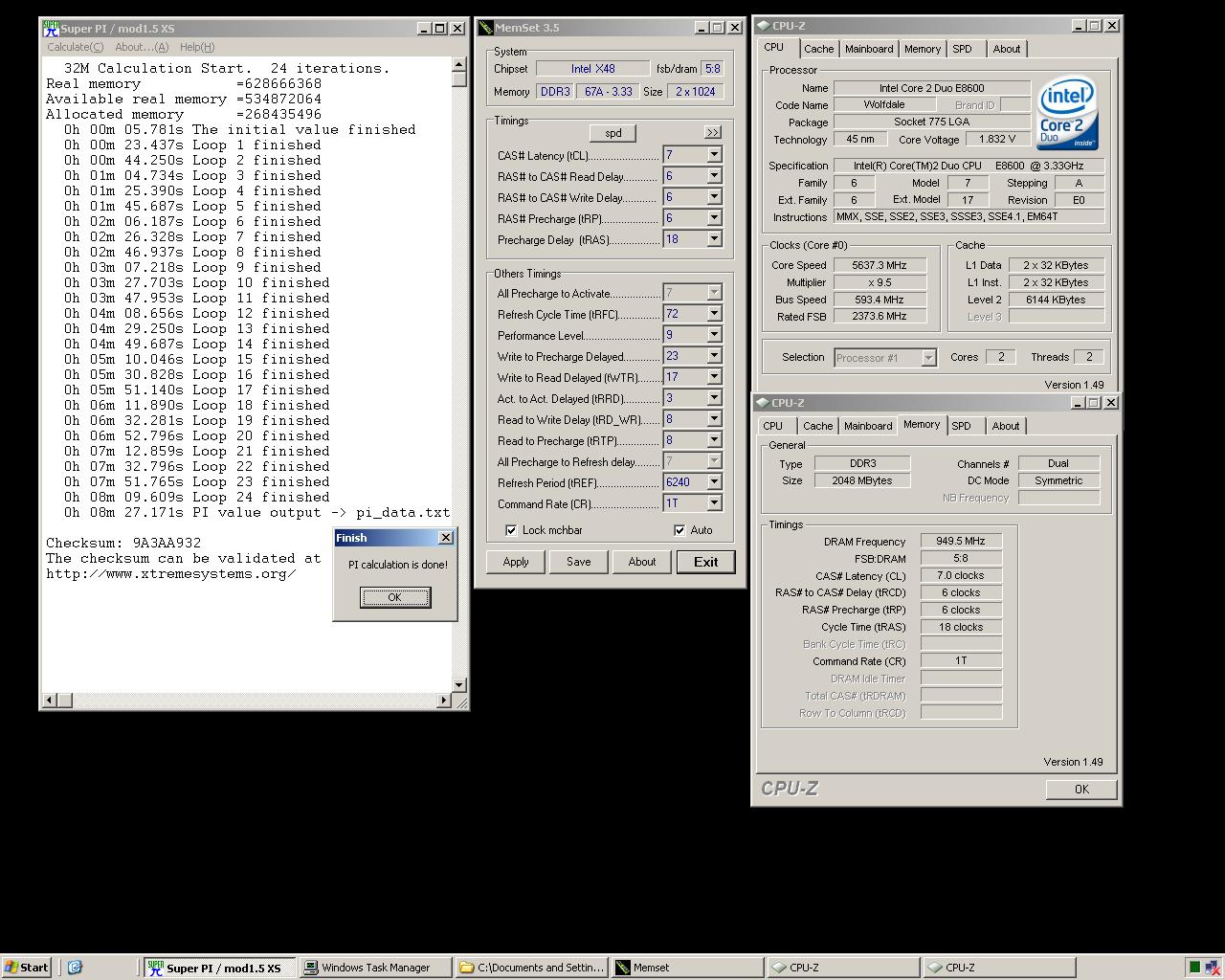
Task: Click the upper CPU-Z window title icon
Action: click(763, 26)
